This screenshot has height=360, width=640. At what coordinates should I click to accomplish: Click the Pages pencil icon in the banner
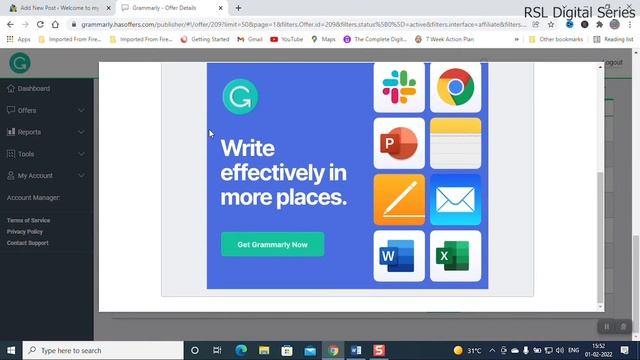pyautogui.click(x=399, y=200)
